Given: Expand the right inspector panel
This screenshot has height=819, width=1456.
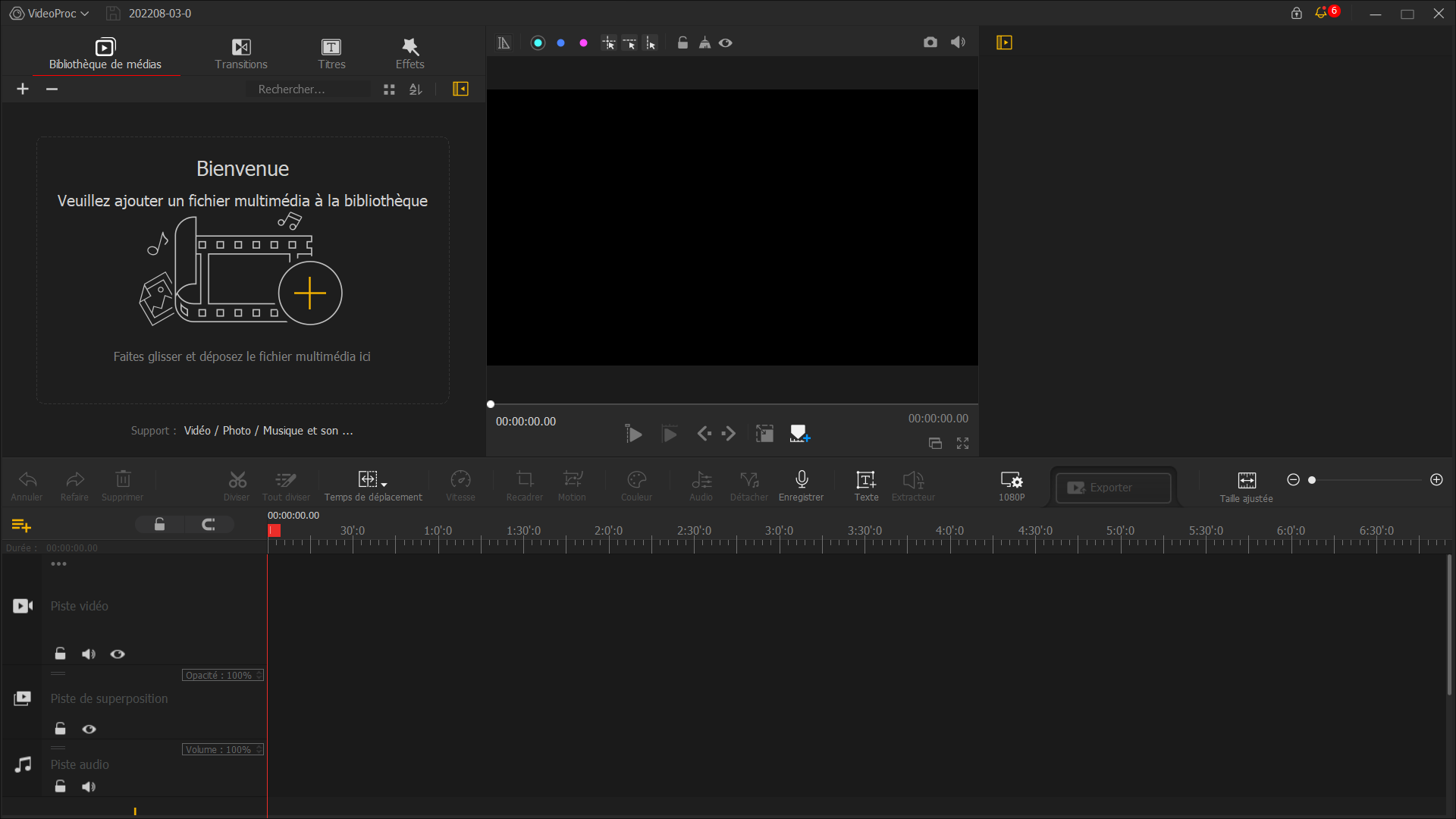Looking at the screenshot, I should click(x=1005, y=42).
